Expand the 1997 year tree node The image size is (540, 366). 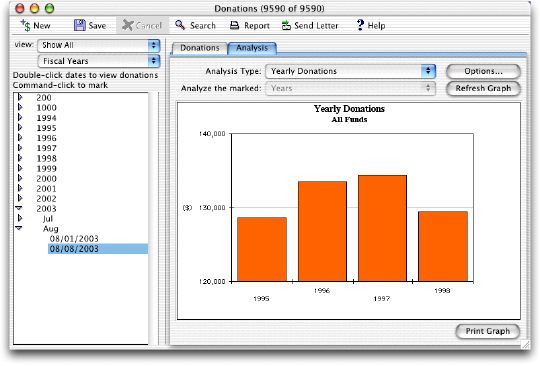tap(20, 148)
